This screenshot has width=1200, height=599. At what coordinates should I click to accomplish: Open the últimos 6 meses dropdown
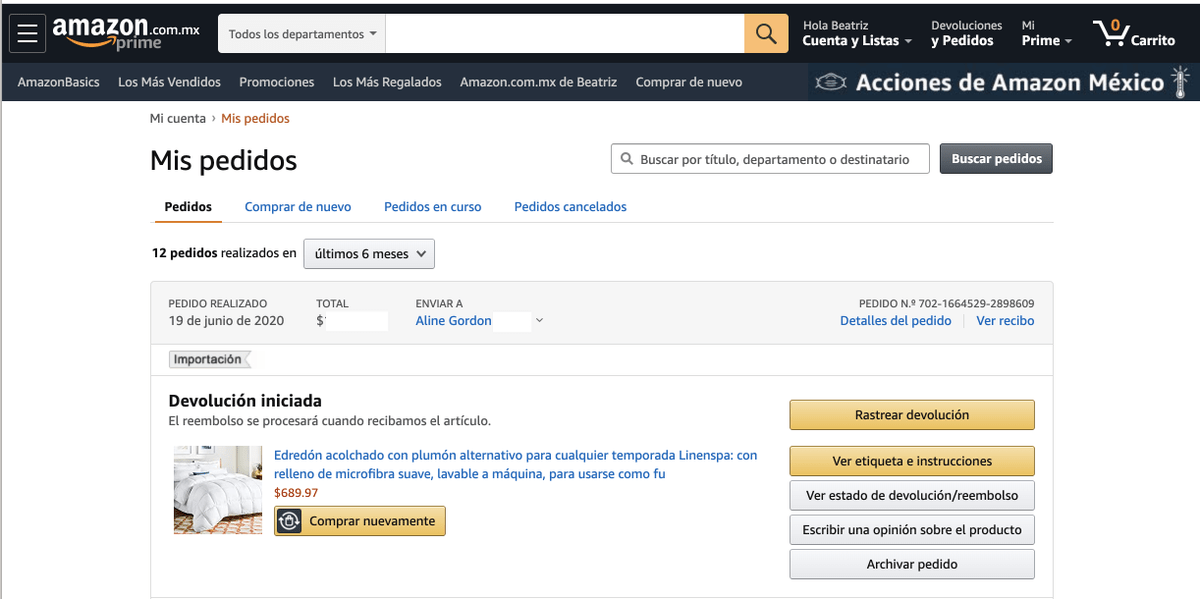369,254
